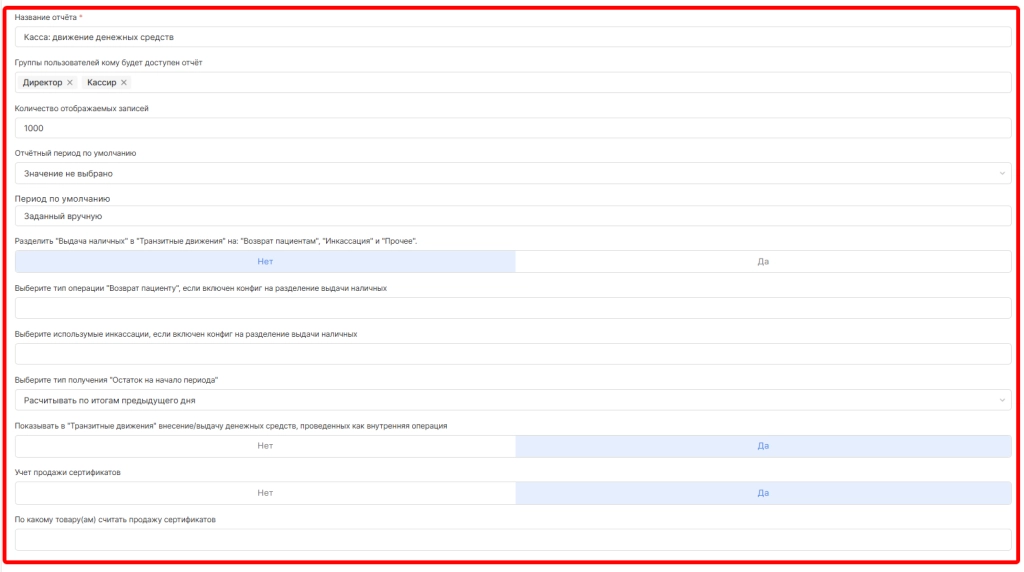
Task: Click the chevron arrow on the balance type dropdown
Action: pos(1002,400)
